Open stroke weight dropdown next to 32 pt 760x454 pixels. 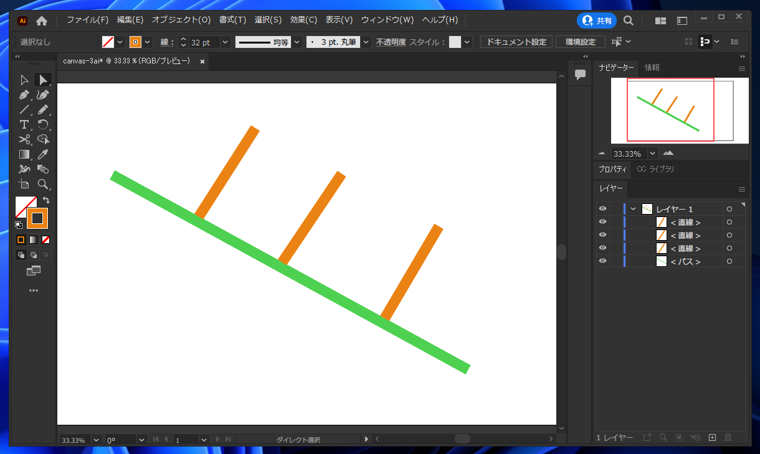(x=225, y=42)
